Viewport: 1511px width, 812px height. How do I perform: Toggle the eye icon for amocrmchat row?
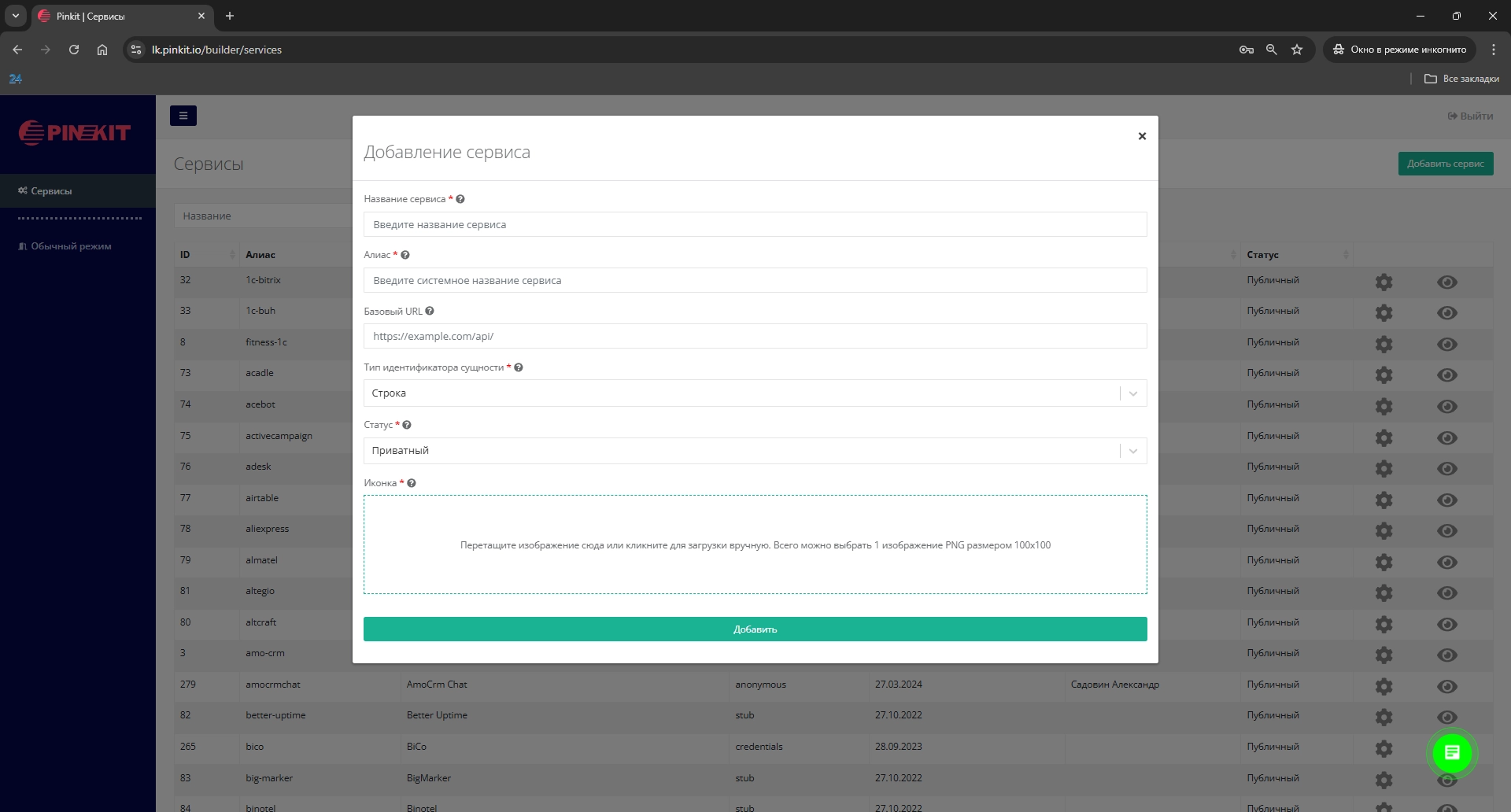(x=1447, y=686)
